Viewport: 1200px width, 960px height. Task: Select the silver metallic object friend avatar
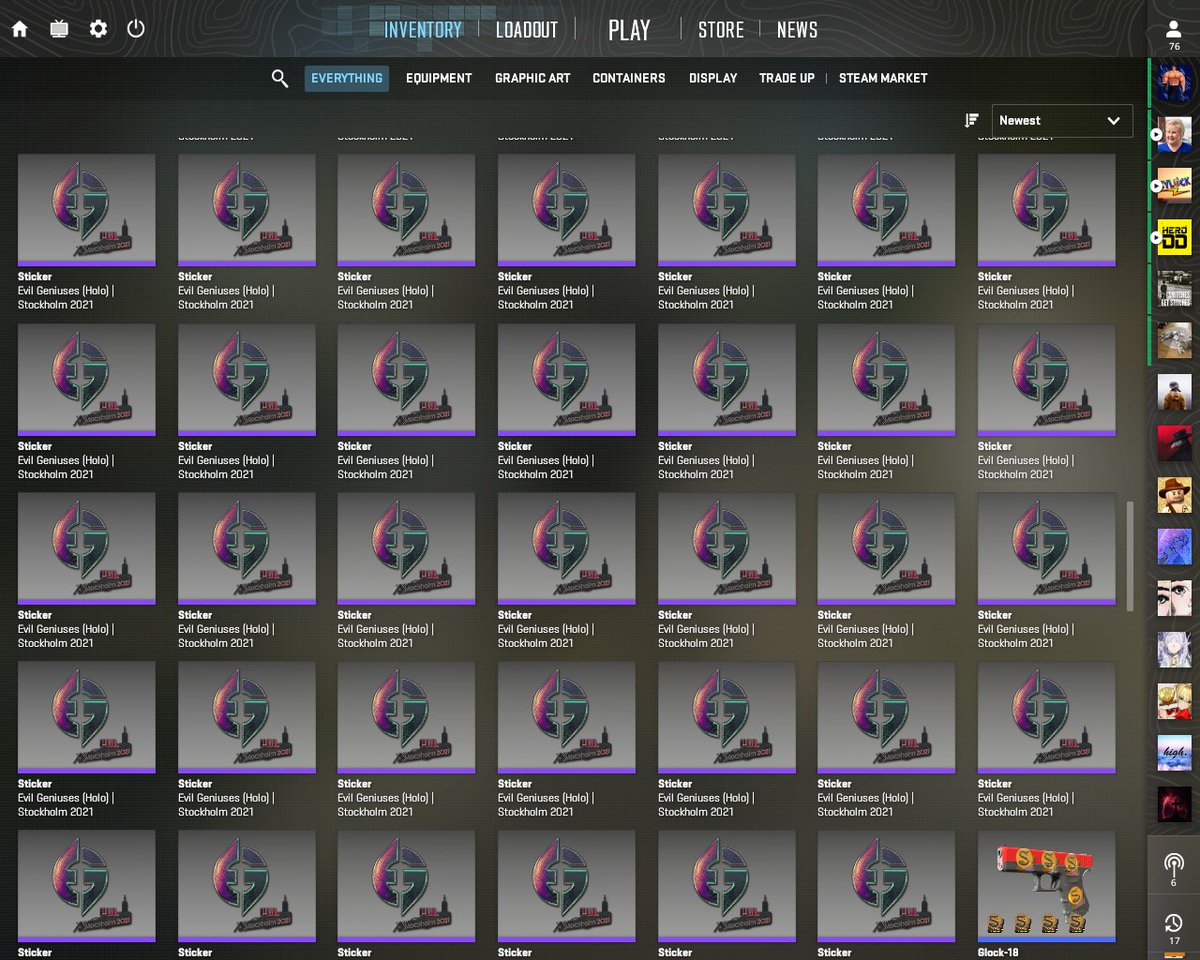1174,340
